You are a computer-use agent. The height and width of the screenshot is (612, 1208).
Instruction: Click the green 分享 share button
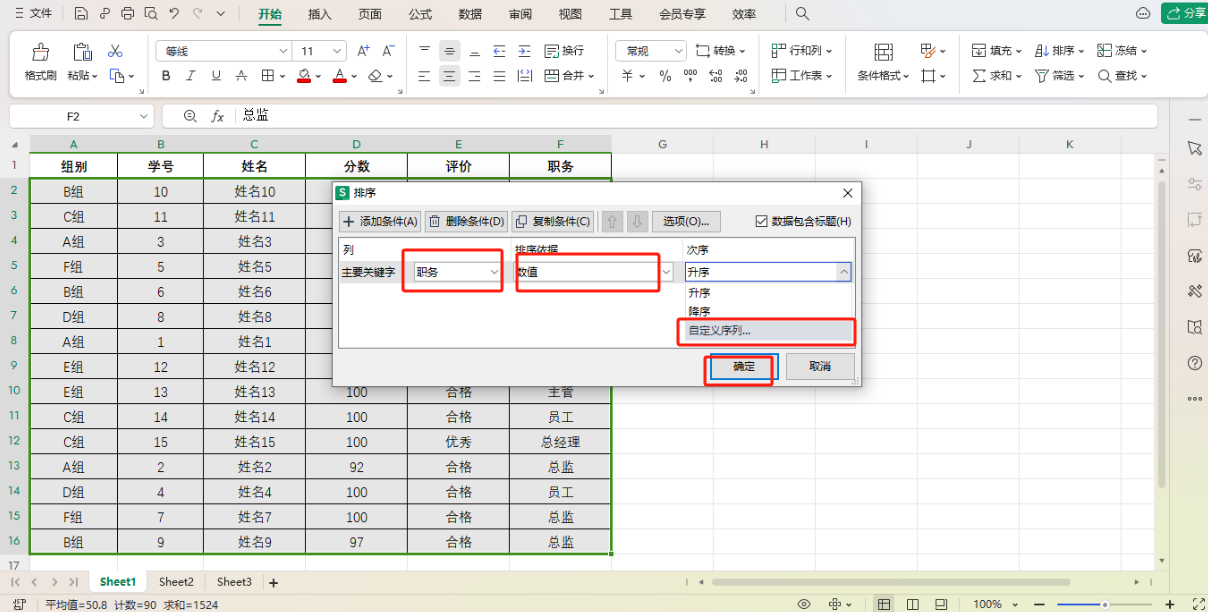pyautogui.click(x=1184, y=14)
